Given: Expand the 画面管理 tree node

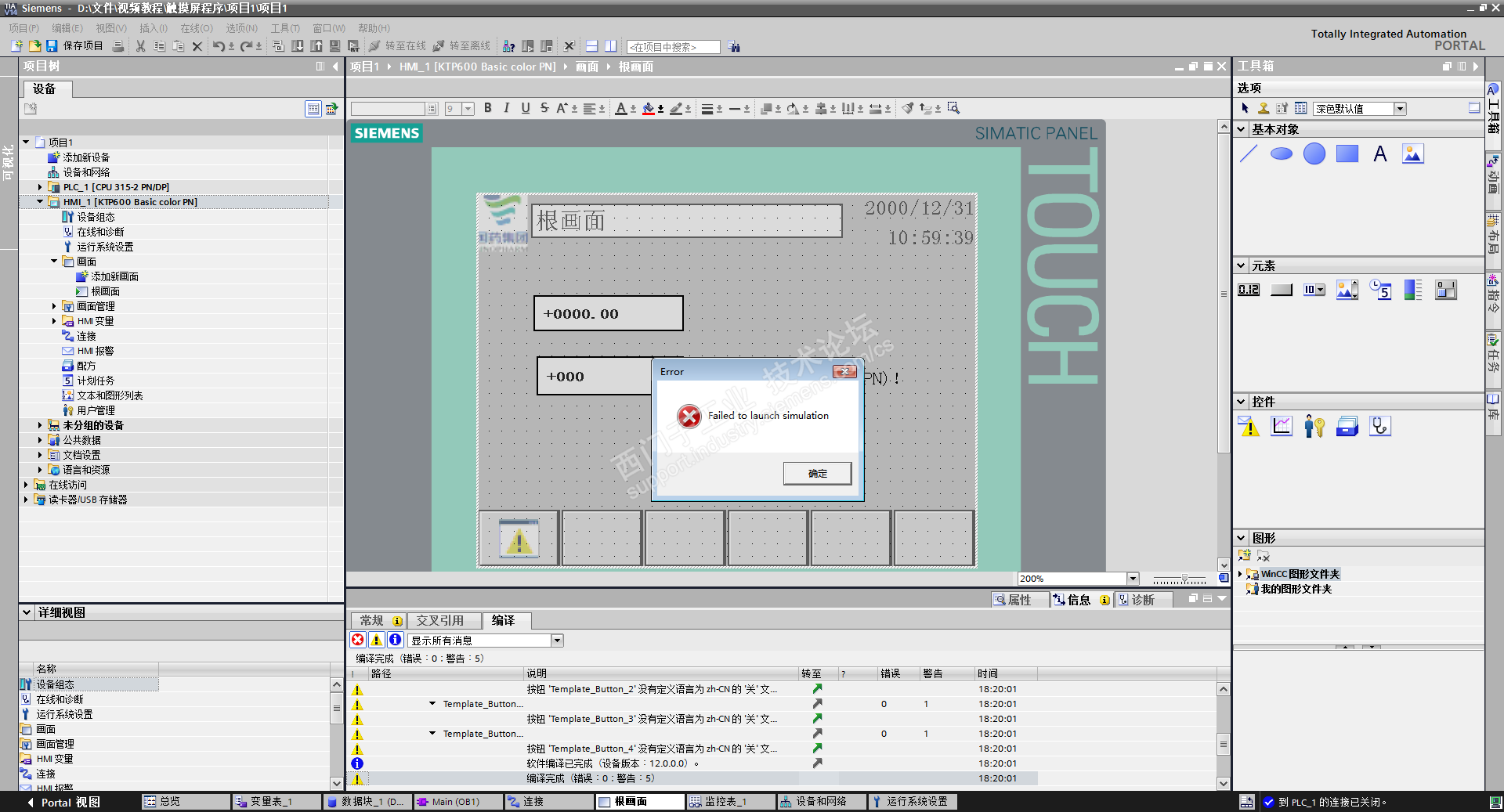Looking at the screenshot, I should (x=54, y=306).
